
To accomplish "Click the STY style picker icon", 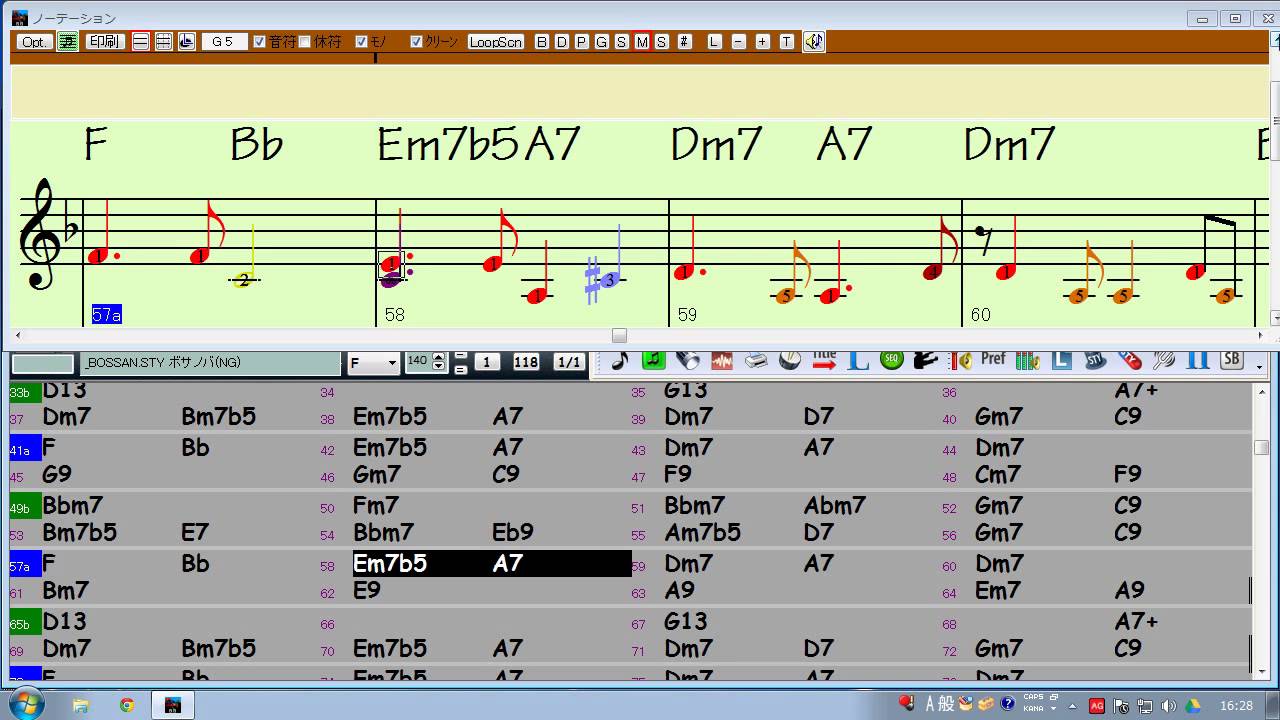I will [1095, 360].
